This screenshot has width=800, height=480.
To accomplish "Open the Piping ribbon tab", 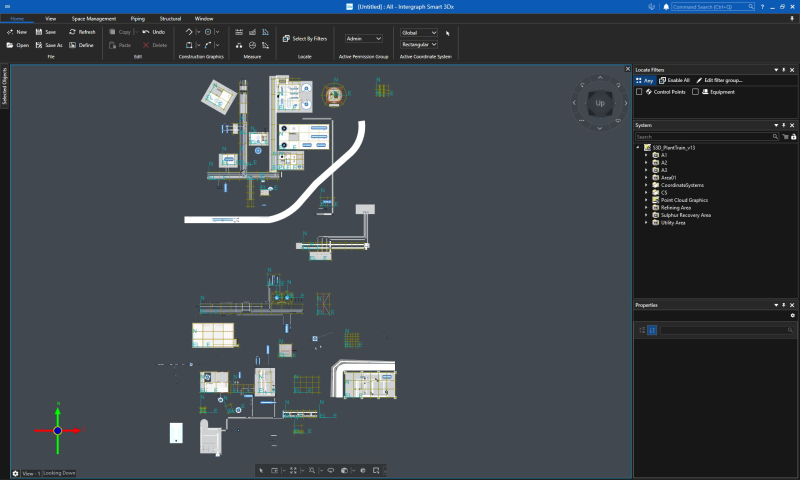I will [138, 18].
